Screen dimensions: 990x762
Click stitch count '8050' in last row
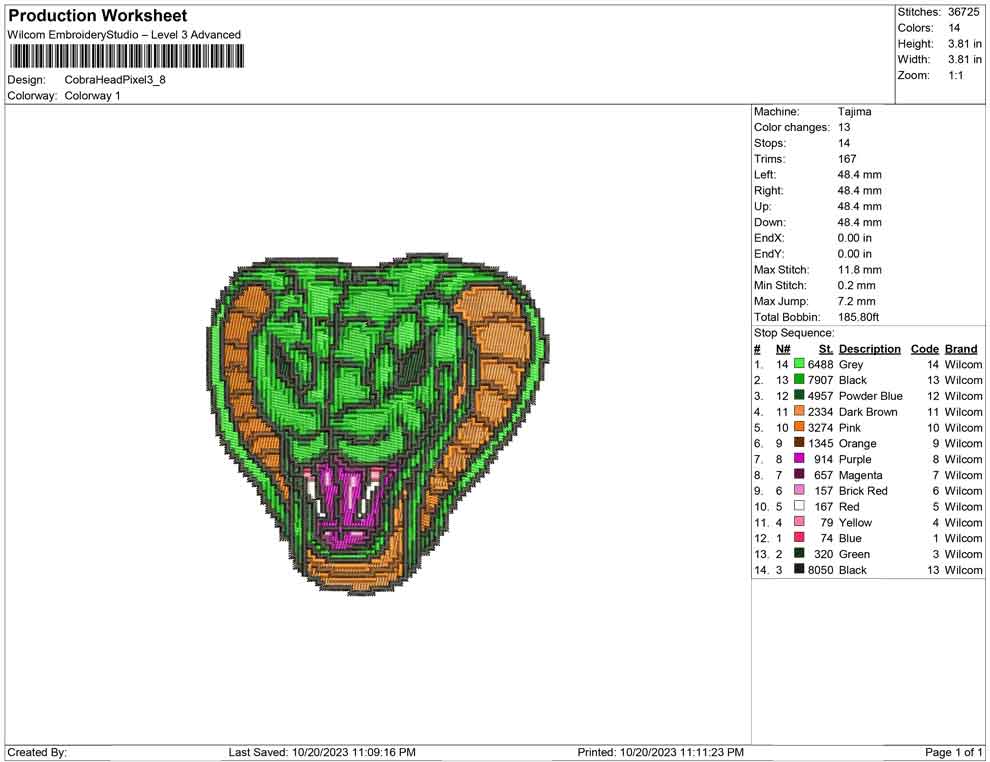(x=820, y=569)
